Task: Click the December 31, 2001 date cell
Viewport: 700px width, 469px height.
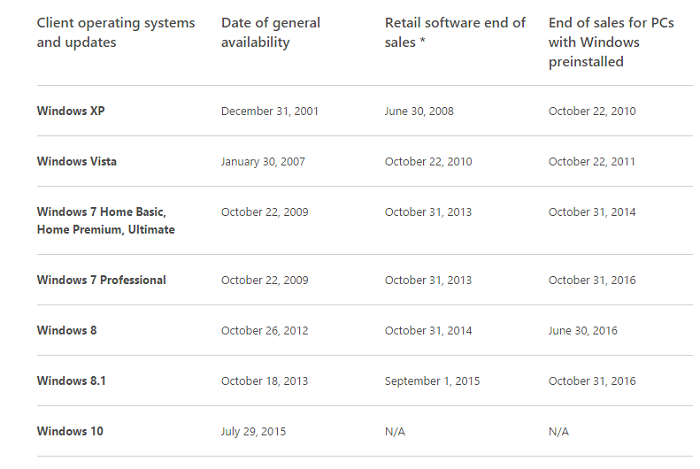Action: [x=270, y=111]
